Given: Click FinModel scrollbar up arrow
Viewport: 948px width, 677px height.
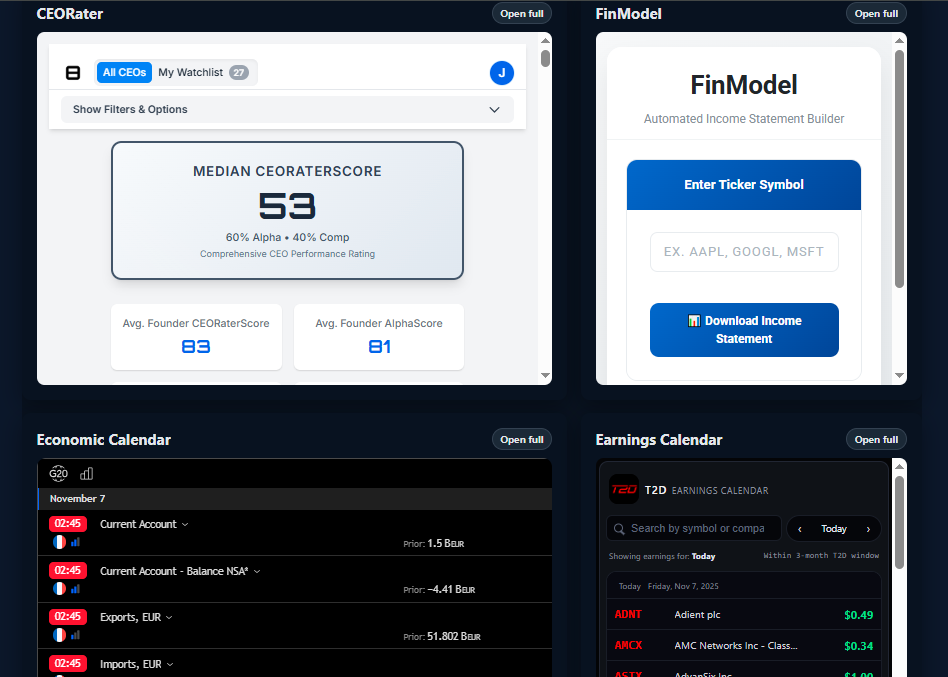Looking at the screenshot, I should [899, 40].
